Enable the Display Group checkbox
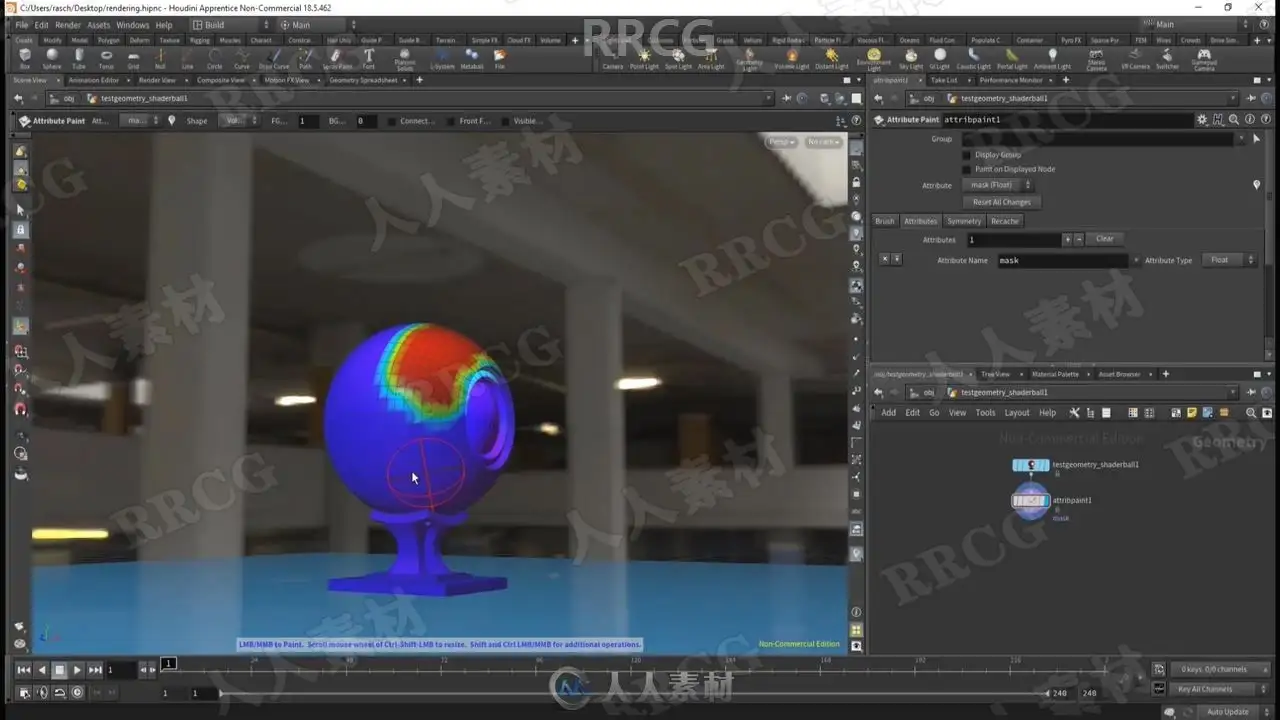The image size is (1280, 720). (x=966, y=155)
